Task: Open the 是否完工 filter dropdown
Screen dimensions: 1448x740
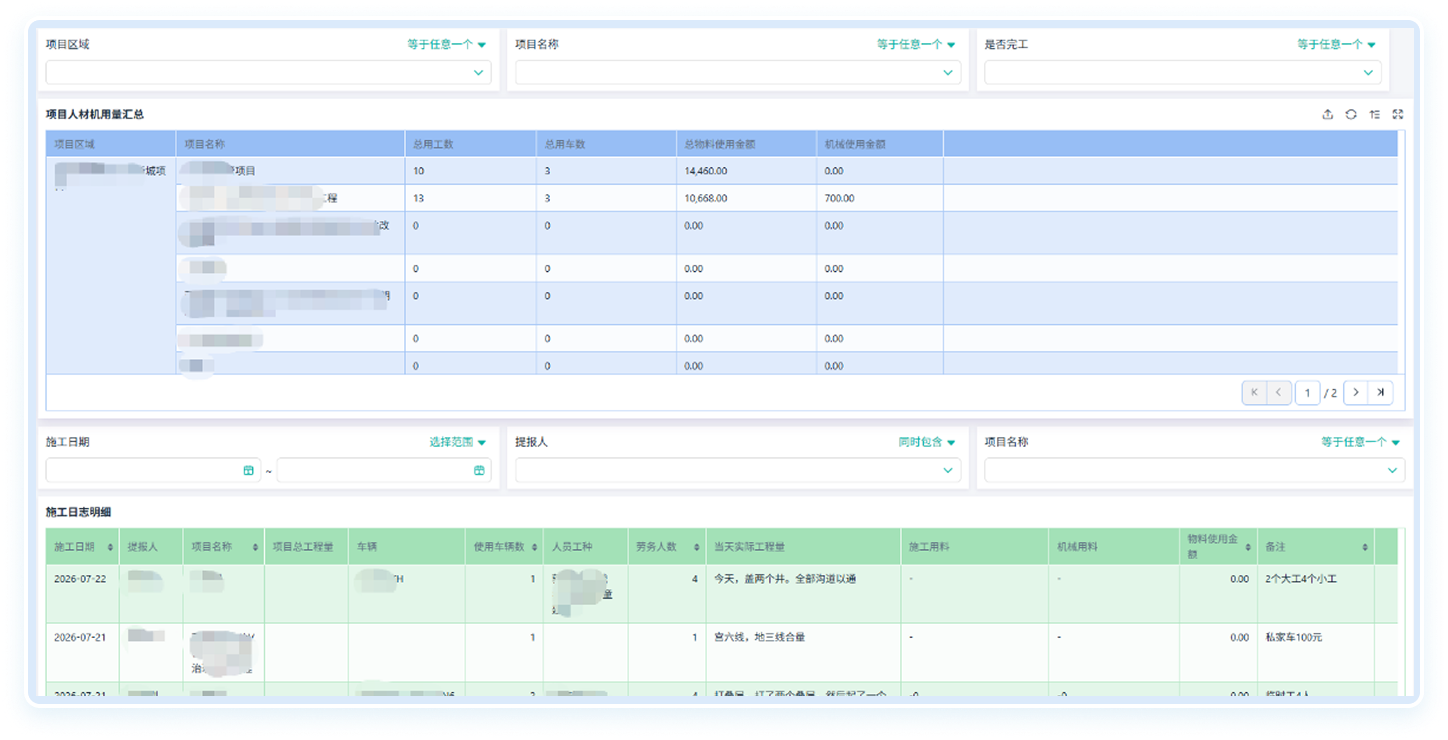Action: click(1183, 72)
